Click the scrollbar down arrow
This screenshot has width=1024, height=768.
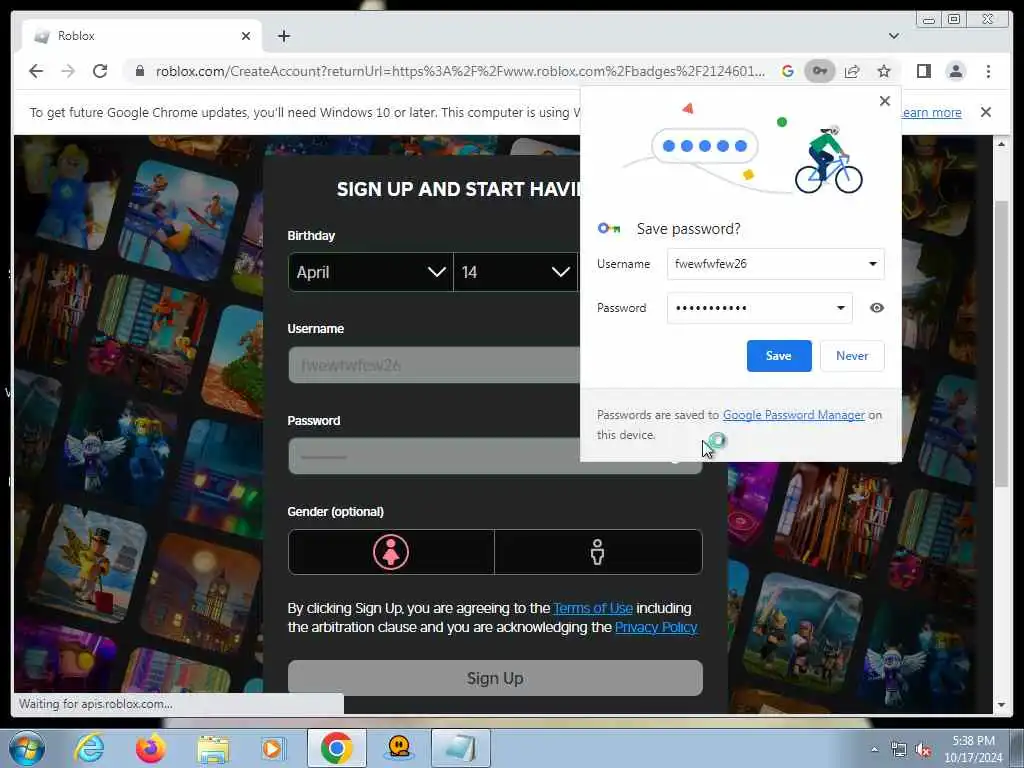pos(1001,705)
